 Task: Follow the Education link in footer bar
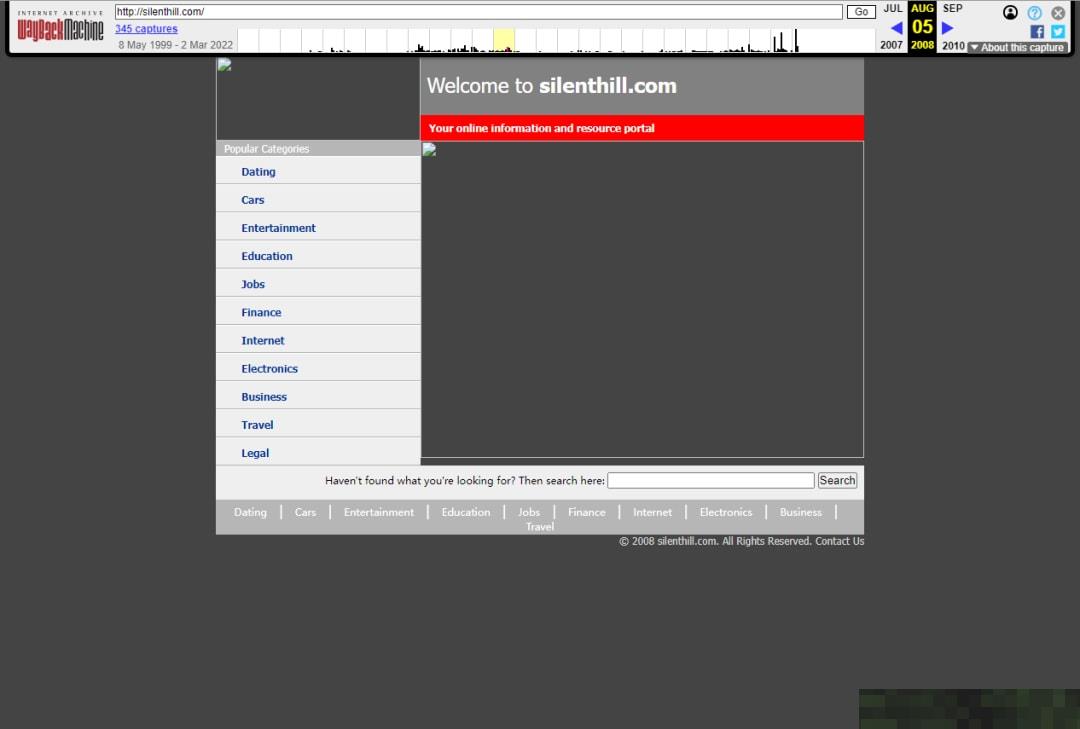466,512
